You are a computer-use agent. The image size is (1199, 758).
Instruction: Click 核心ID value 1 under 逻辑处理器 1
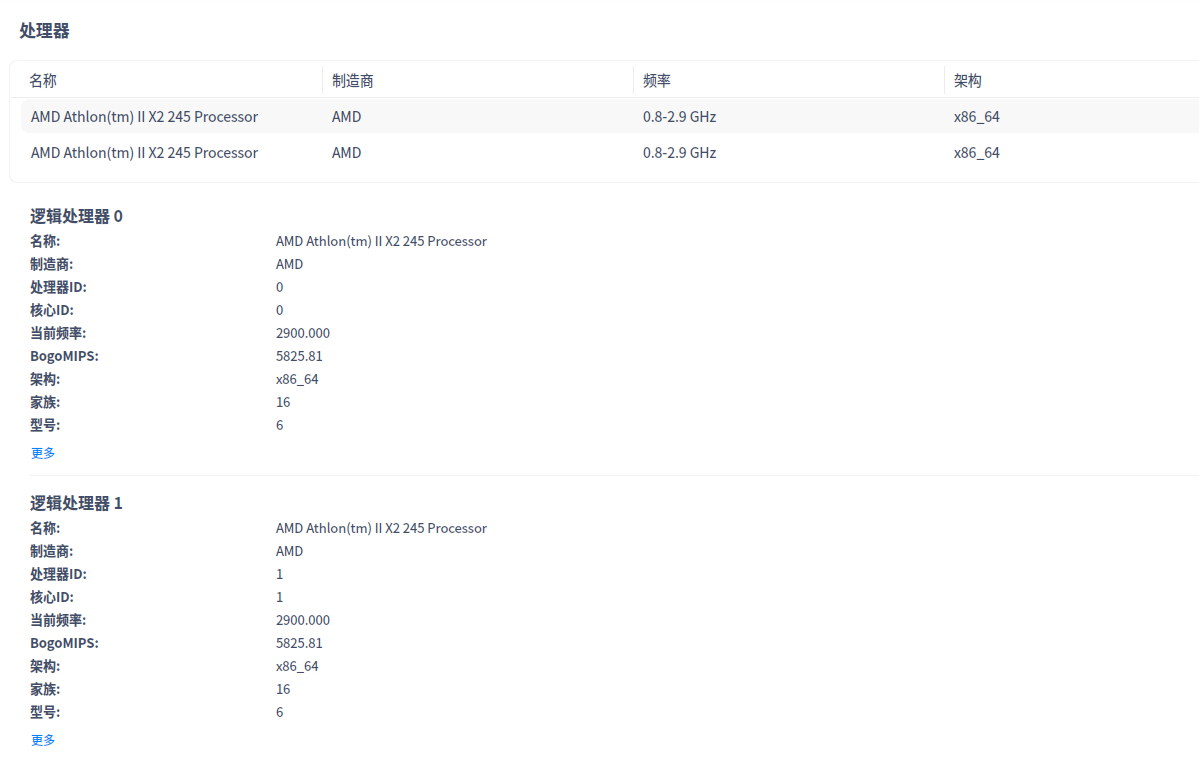point(279,597)
